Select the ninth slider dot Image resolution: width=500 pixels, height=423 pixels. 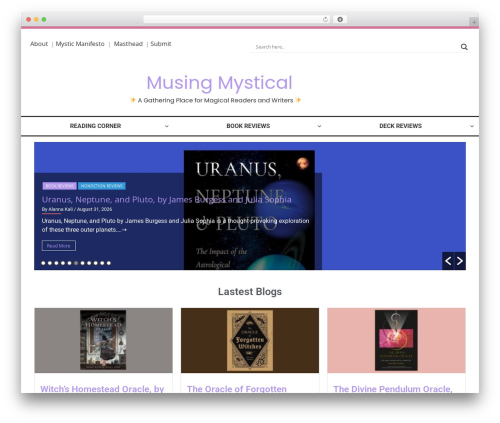tap(96, 263)
